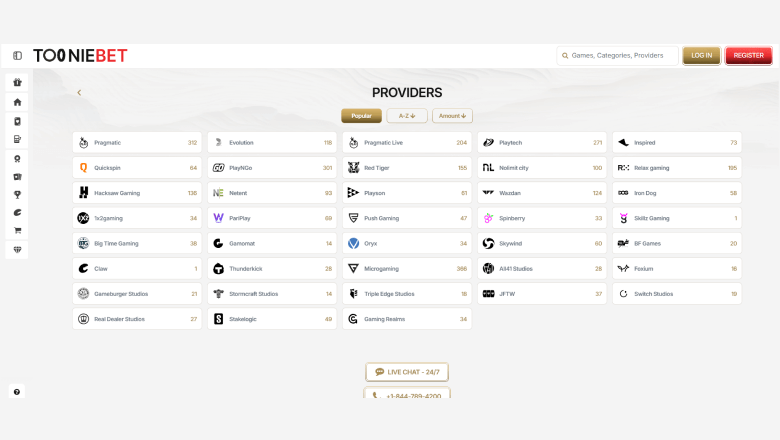Viewport: 780px width, 440px height.
Task: Select the Switch Studios provider
Action: pos(677,294)
